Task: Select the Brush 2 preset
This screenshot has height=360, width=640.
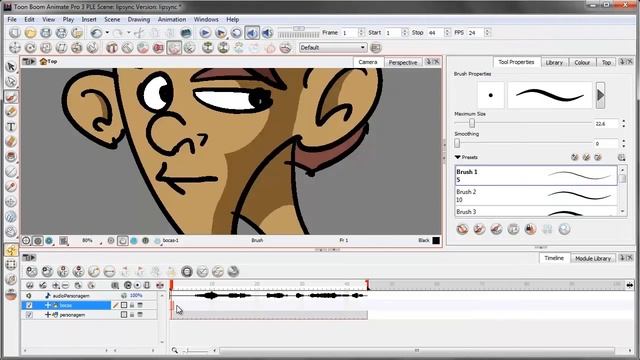Action: 536,196
